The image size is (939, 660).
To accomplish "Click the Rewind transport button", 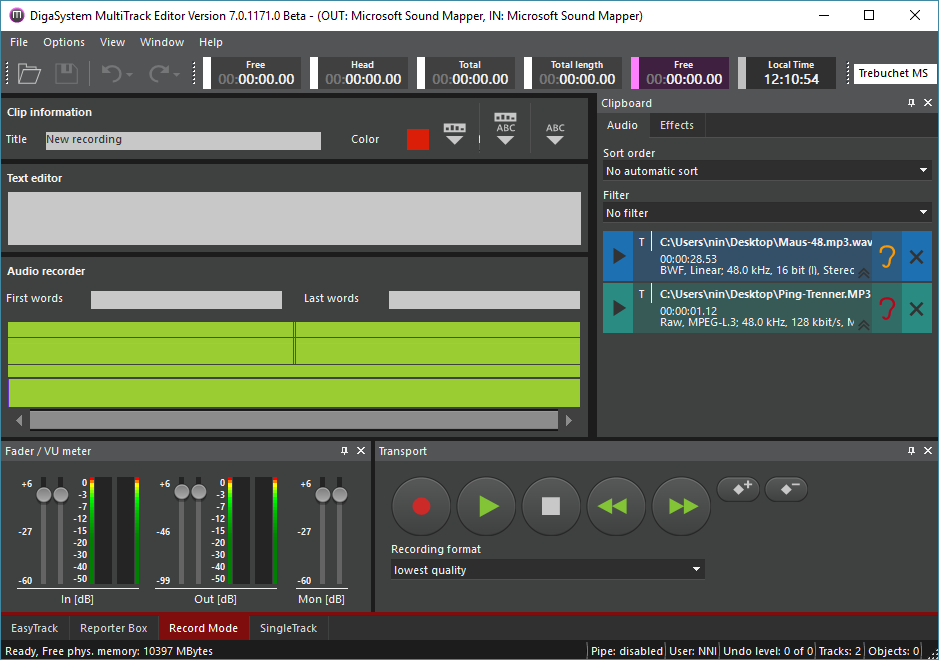I will pyautogui.click(x=616, y=506).
